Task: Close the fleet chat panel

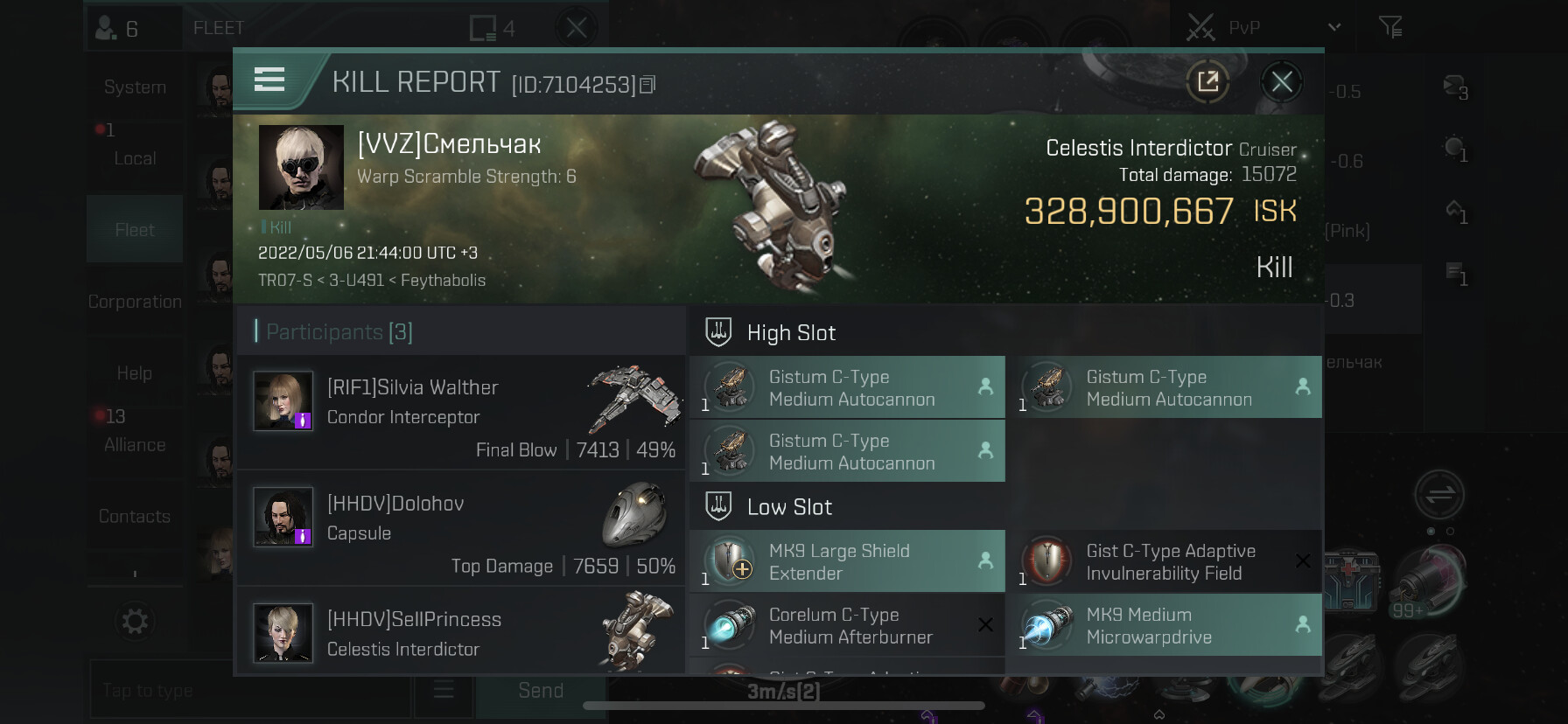Action: click(577, 28)
